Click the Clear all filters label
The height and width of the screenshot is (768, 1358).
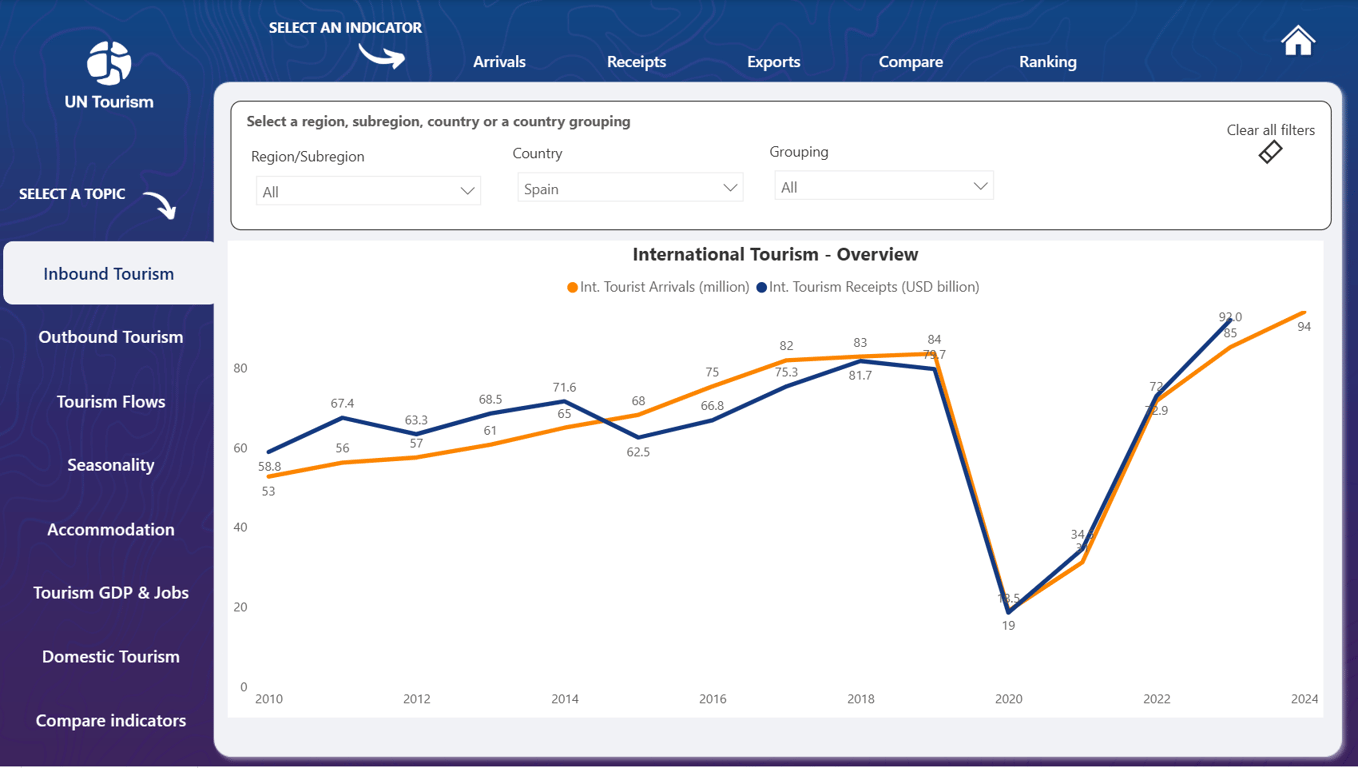click(x=1271, y=130)
